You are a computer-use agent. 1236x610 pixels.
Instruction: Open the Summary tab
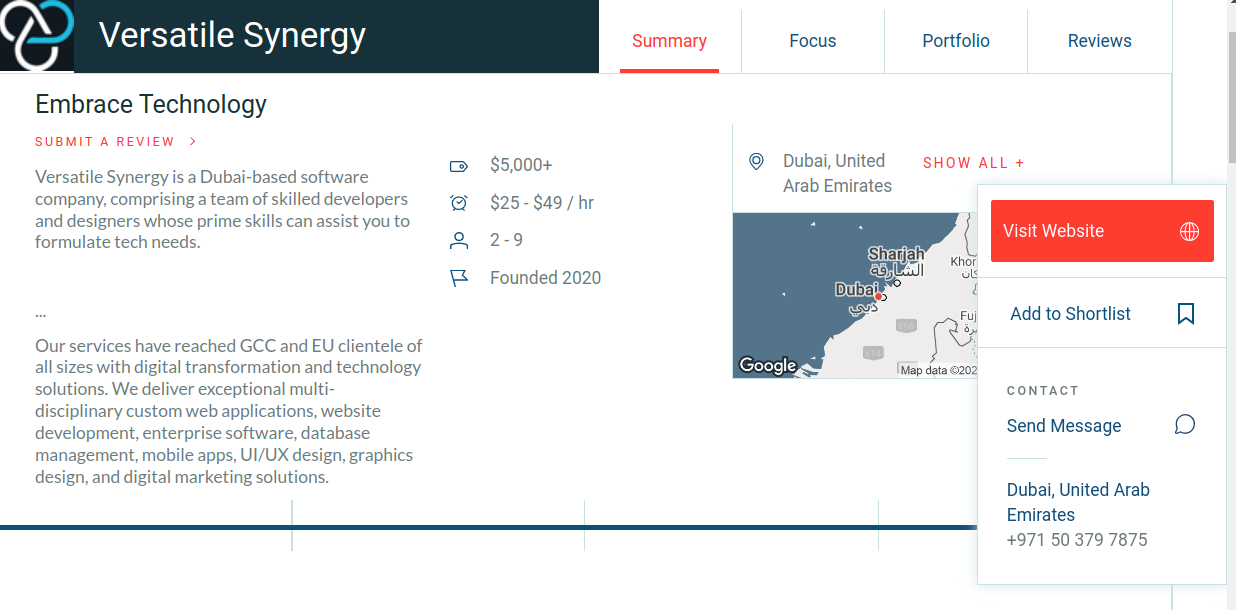click(669, 41)
